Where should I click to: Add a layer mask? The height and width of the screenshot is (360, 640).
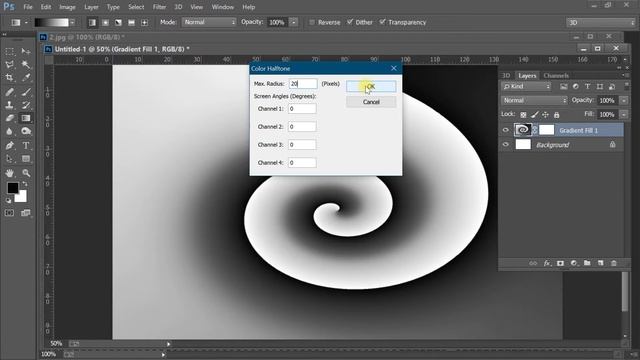tap(560, 263)
